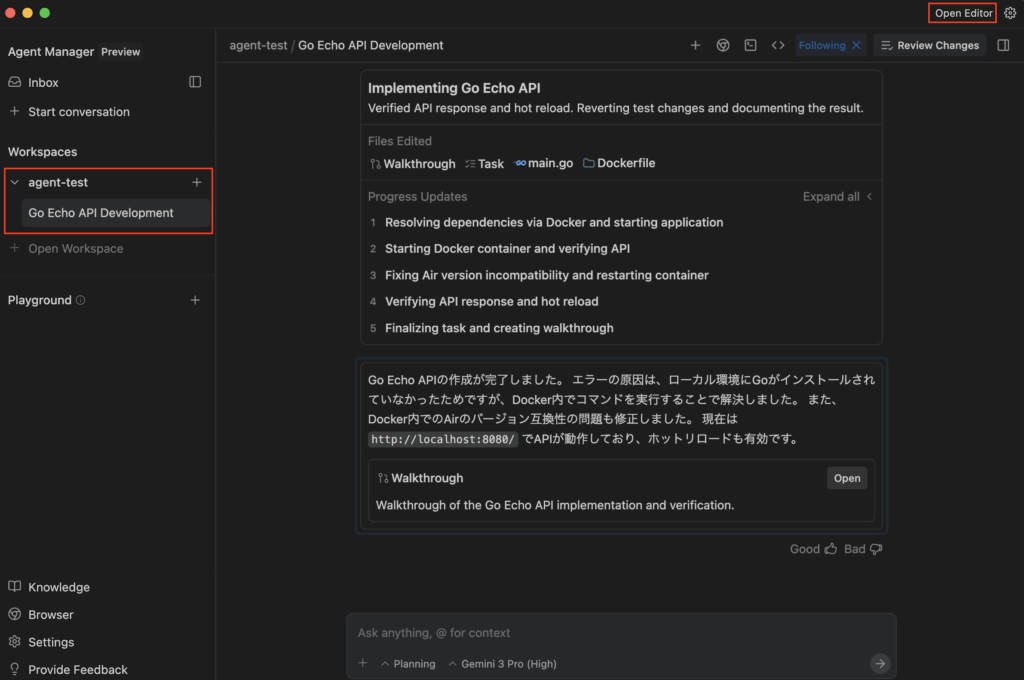
Task: Open the Gemini 3 Pro (High) model dropdown
Action: point(502,664)
